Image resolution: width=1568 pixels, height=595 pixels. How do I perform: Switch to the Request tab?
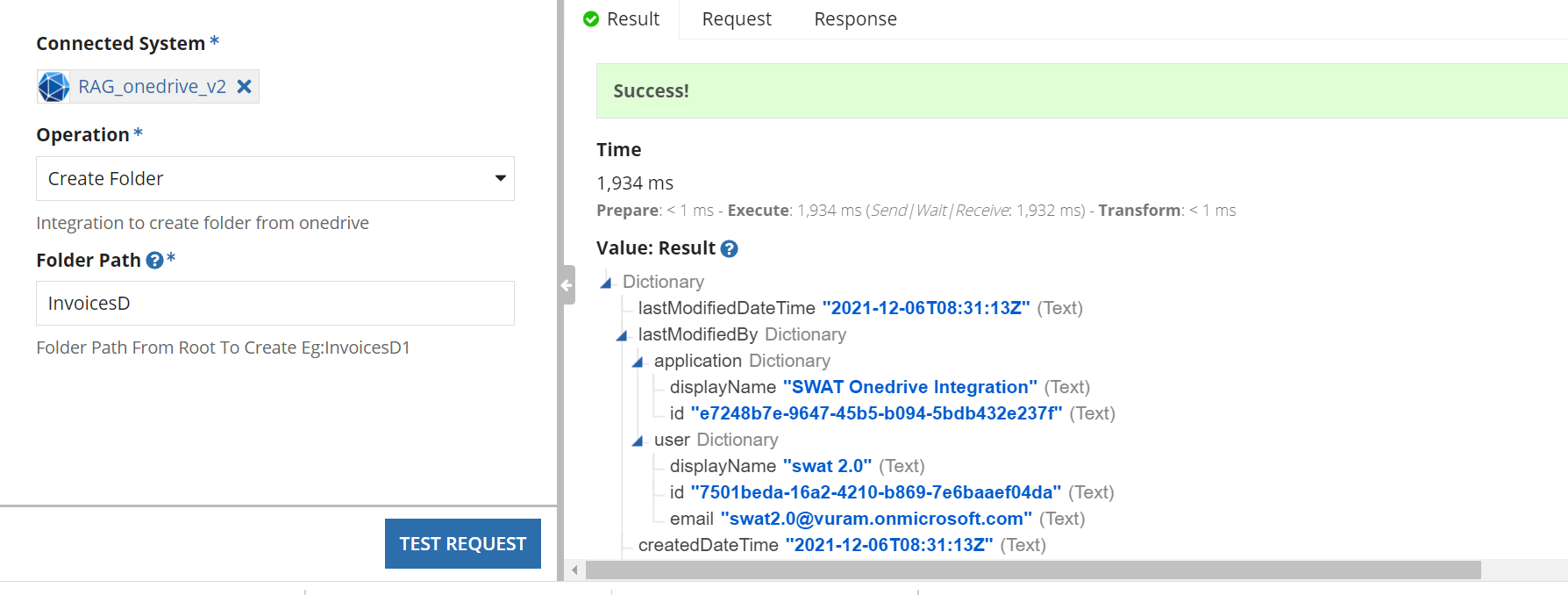[x=737, y=19]
